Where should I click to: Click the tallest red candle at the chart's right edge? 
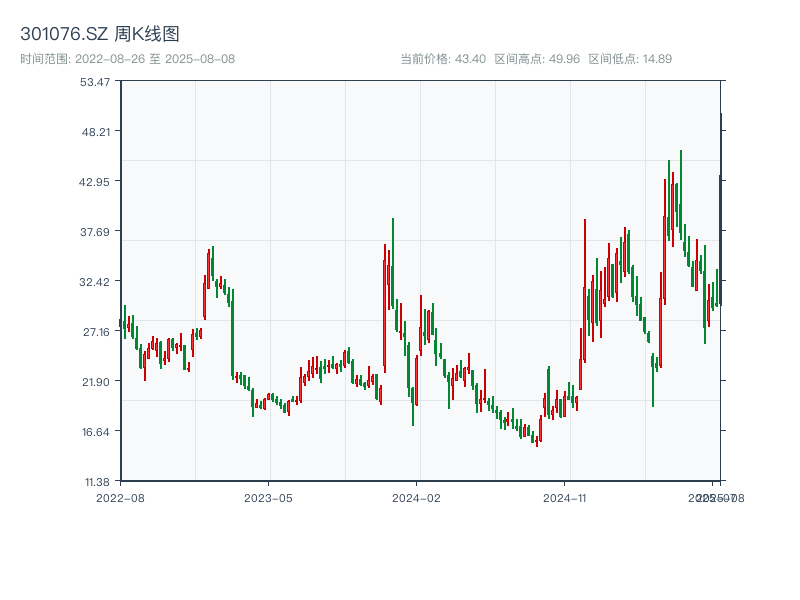tap(721, 209)
